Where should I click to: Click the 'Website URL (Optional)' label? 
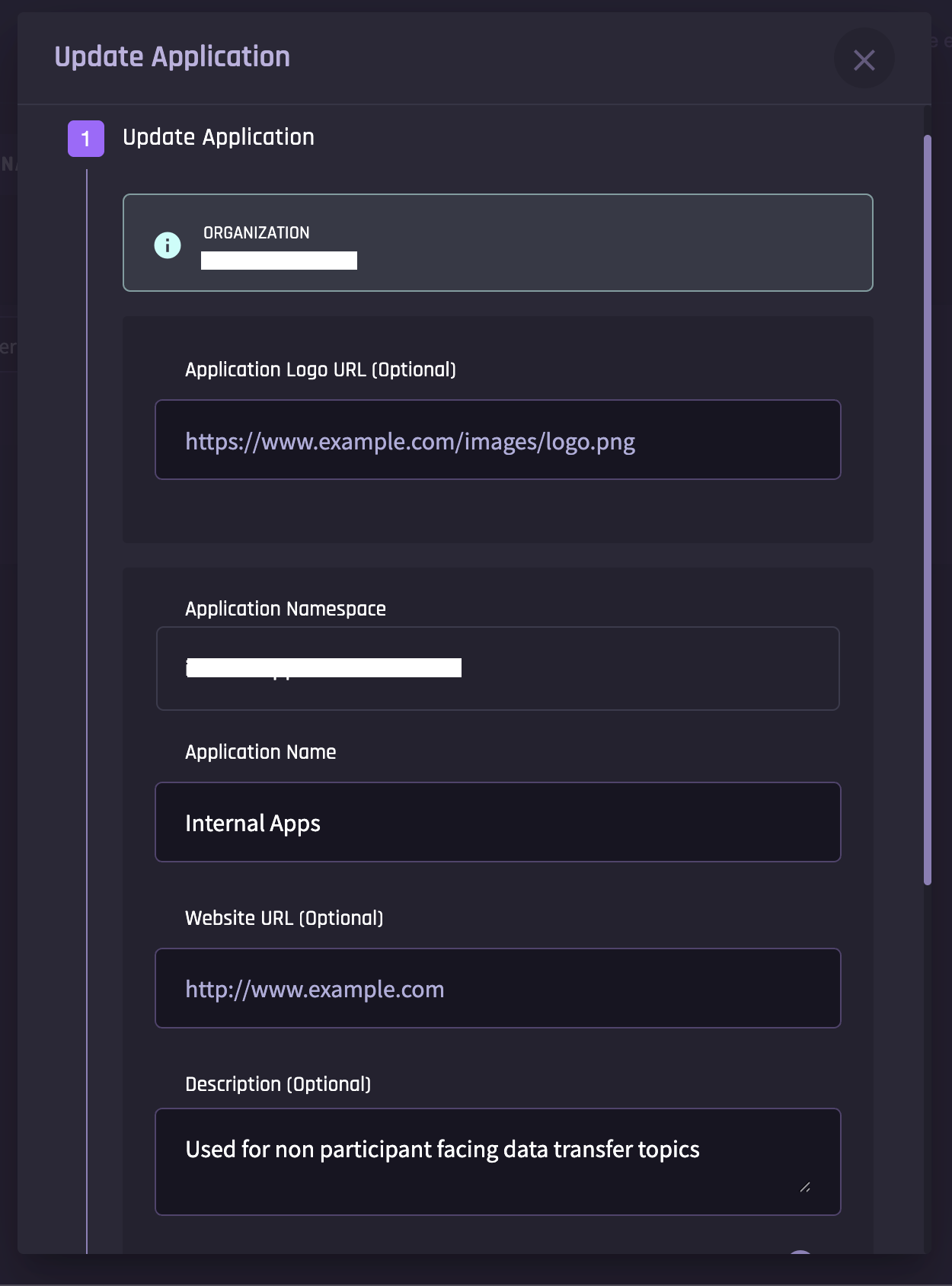point(284,918)
